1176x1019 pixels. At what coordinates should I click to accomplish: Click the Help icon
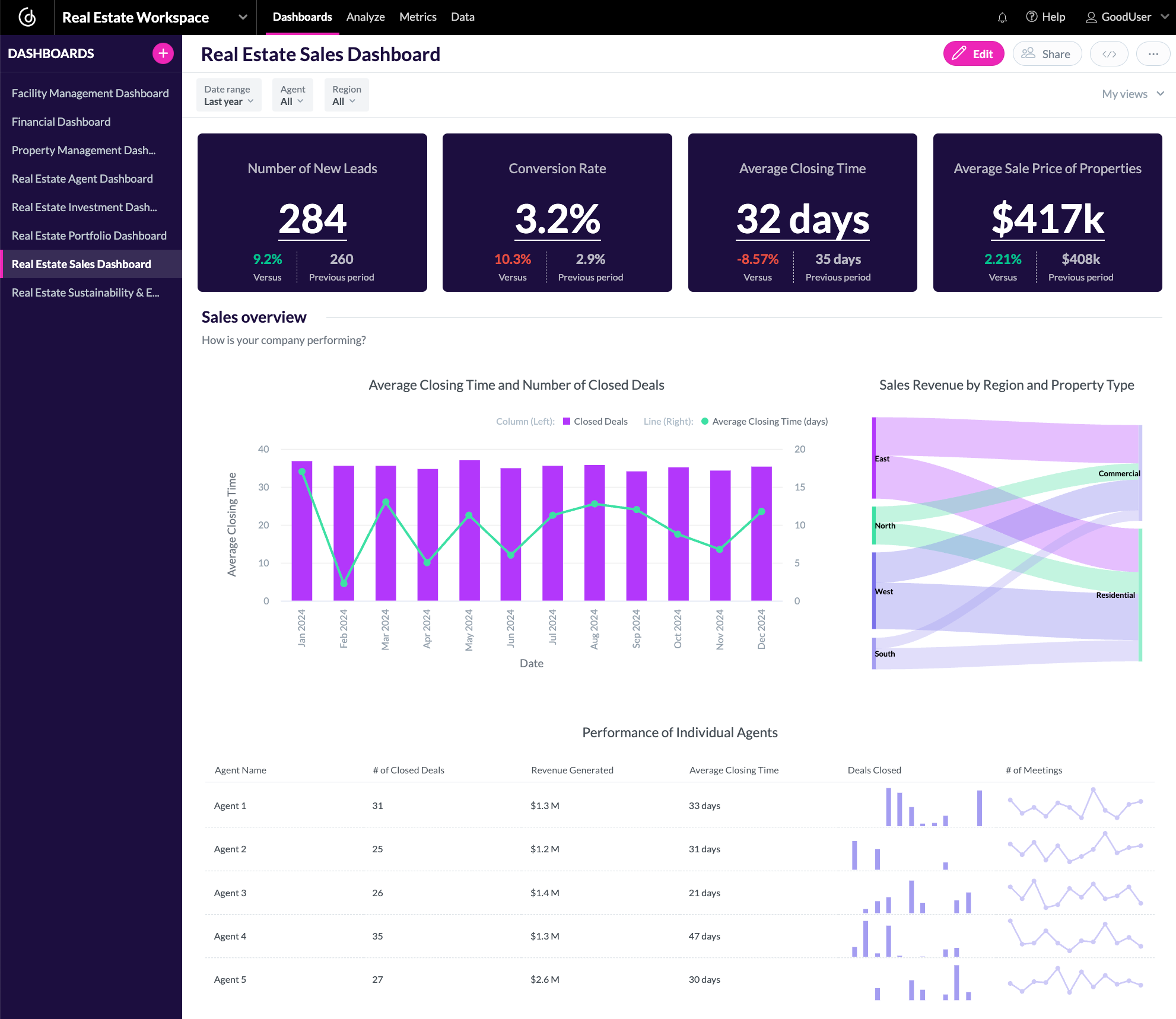1032,17
